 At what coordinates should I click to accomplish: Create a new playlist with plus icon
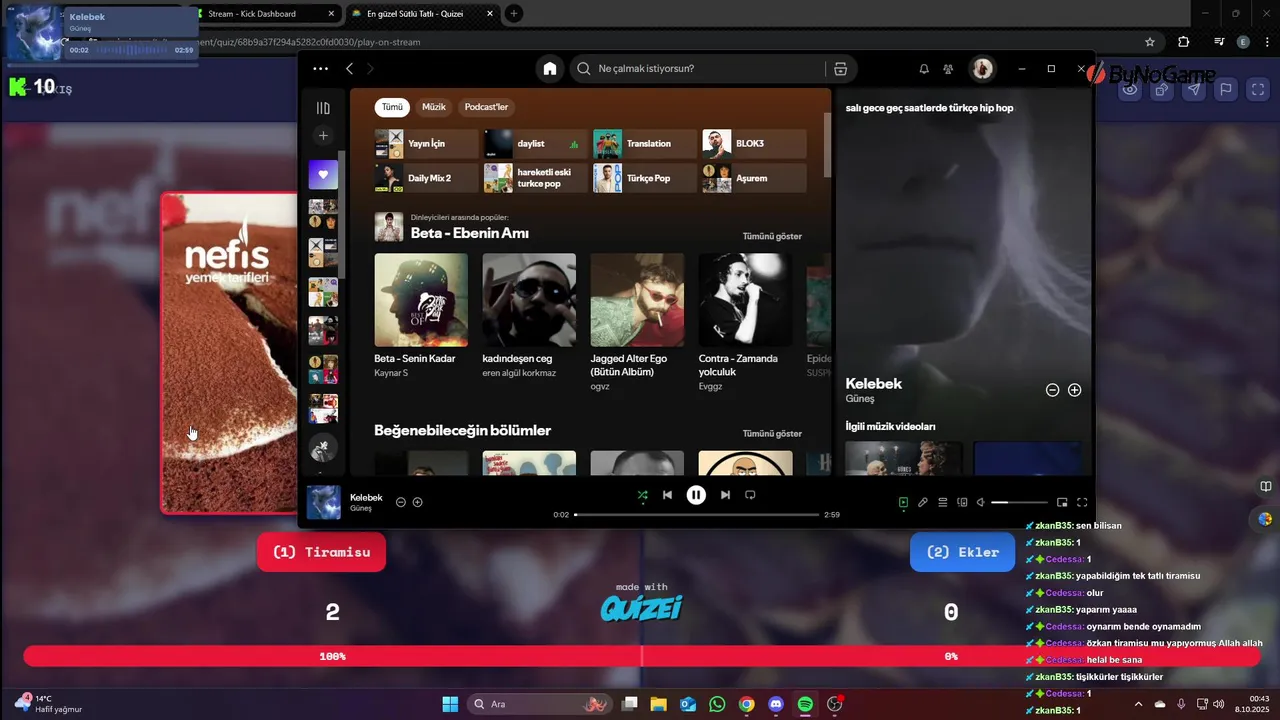tap(323, 136)
